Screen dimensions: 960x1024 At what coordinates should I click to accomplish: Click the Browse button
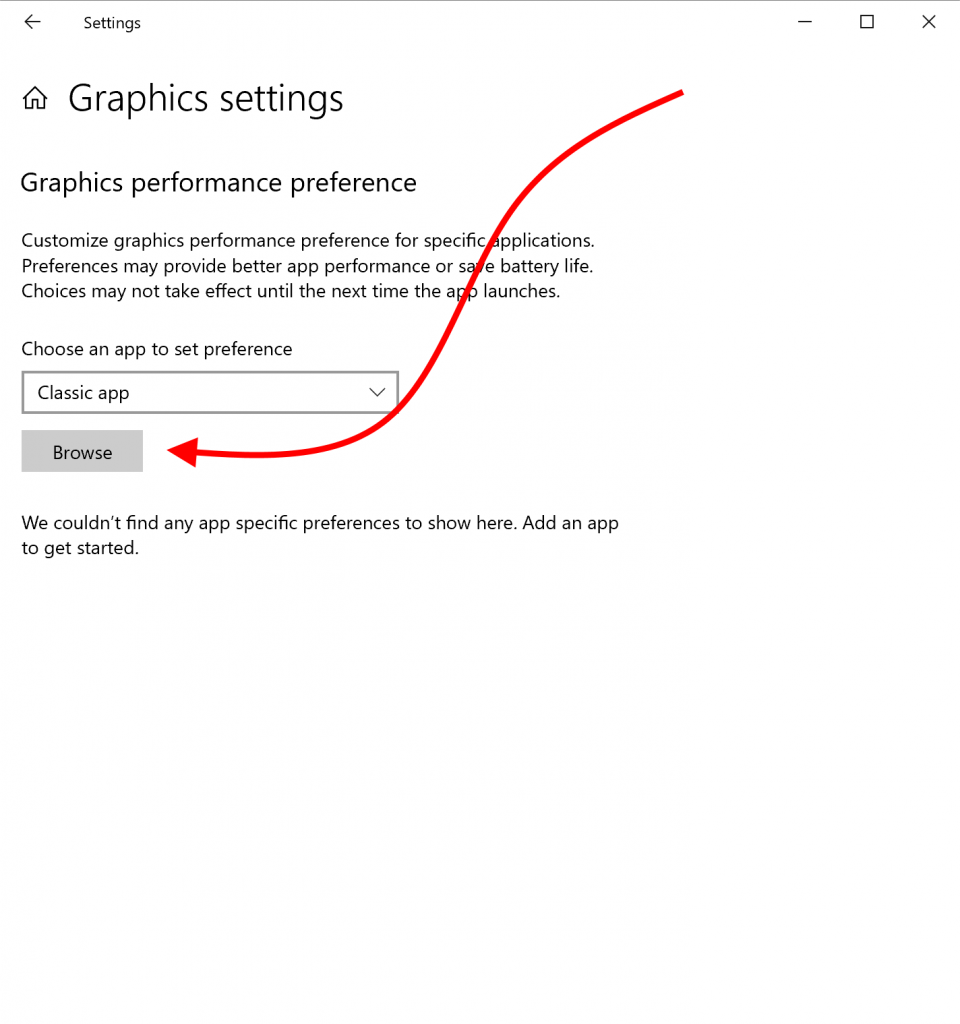pos(82,451)
